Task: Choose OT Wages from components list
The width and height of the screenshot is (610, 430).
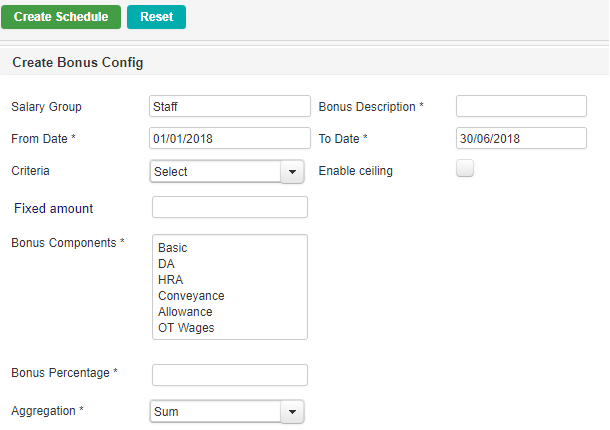Action: 186,328
